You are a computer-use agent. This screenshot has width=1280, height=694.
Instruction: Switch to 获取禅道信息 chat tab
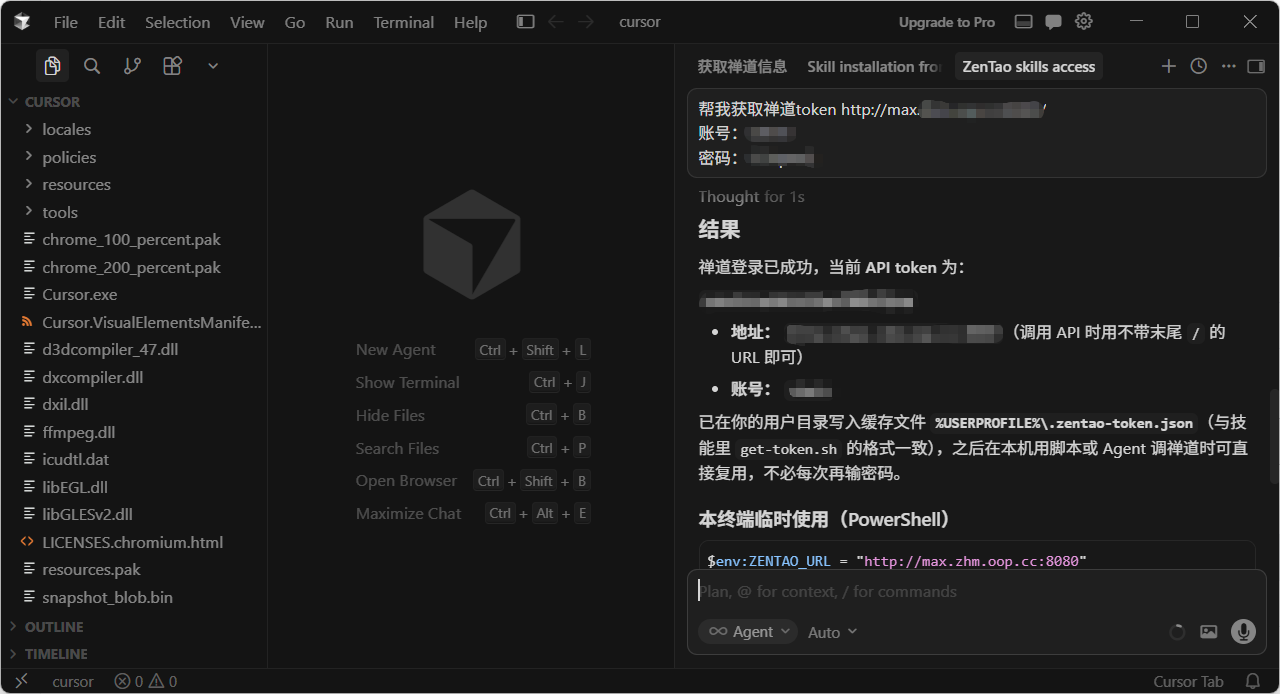(742, 66)
